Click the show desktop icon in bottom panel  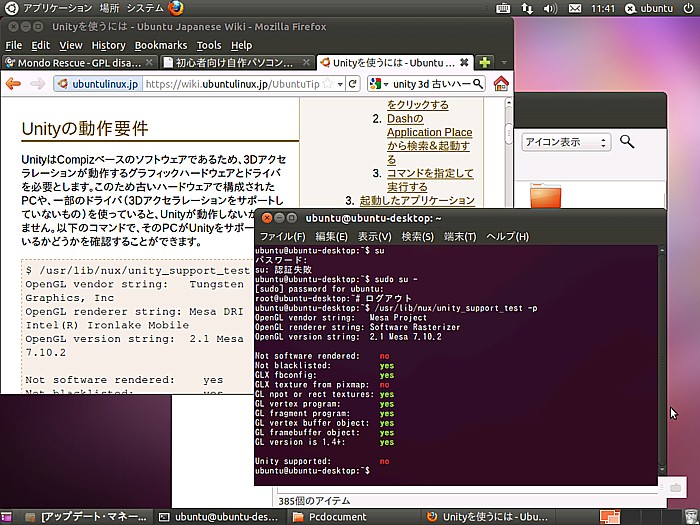tap(6, 517)
